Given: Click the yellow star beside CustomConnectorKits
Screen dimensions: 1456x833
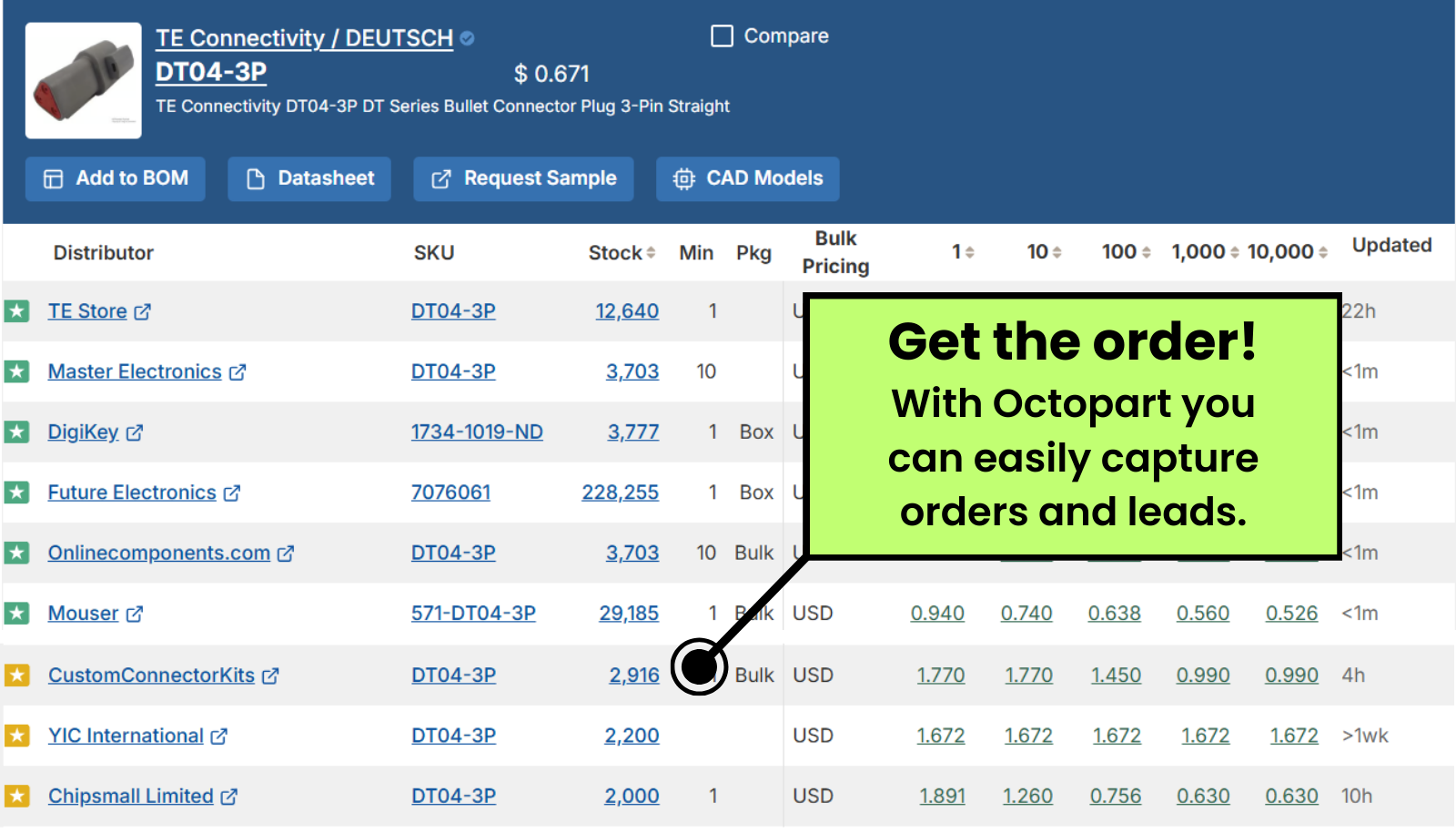Looking at the screenshot, I should [x=17, y=675].
